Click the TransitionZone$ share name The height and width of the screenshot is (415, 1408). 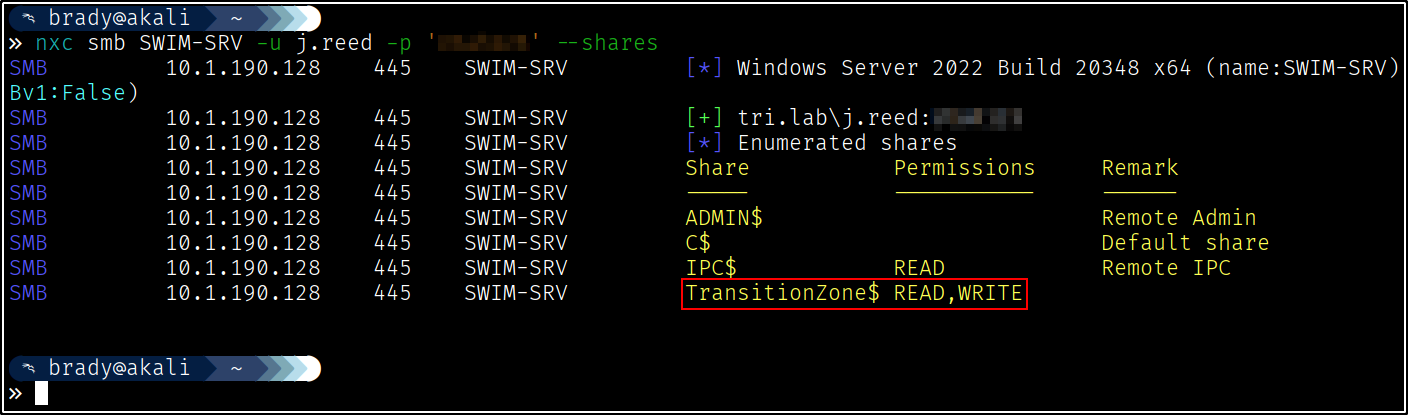pyautogui.click(x=782, y=293)
